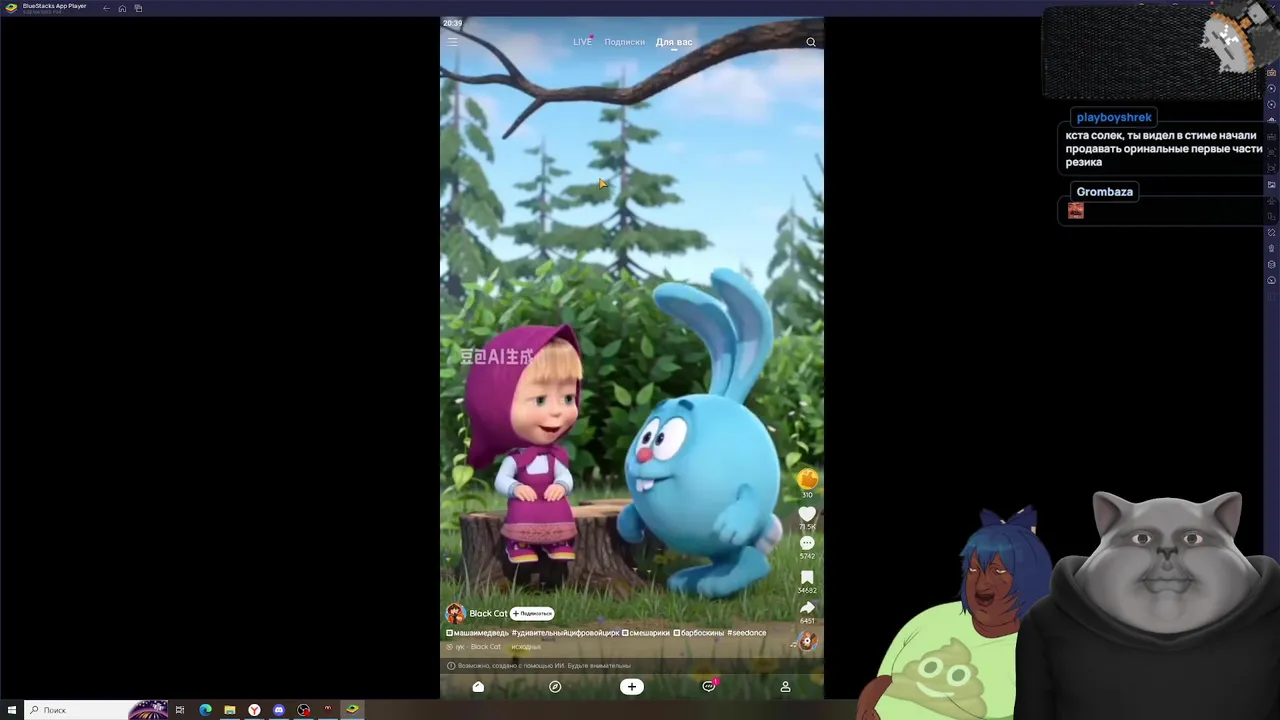Viewport: 1280px width, 720px height.
Task: Open the #удивительныйцифровойцирк hashtag
Action: [x=565, y=633]
